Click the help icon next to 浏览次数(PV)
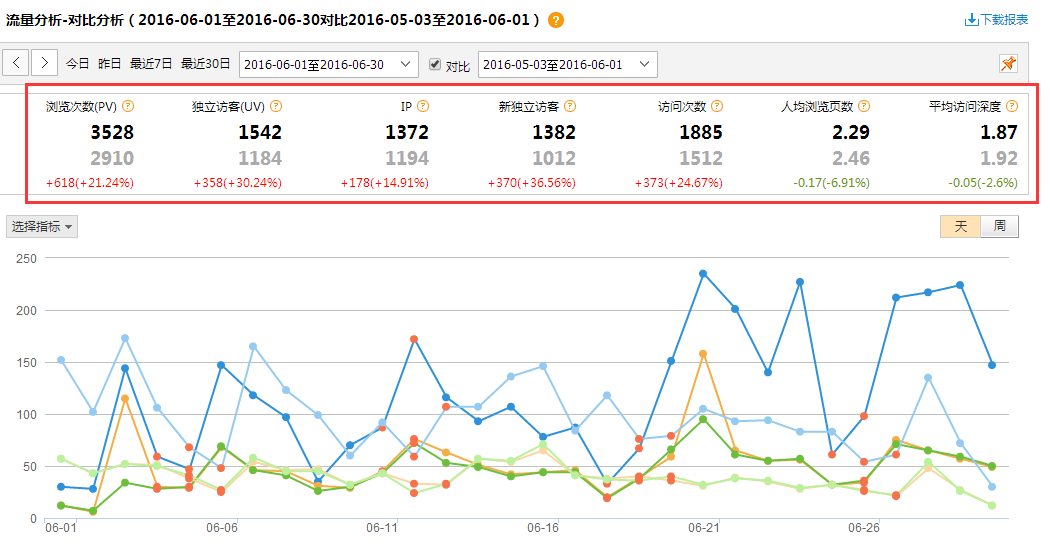This screenshot has height=549, width=1050. click(128, 106)
